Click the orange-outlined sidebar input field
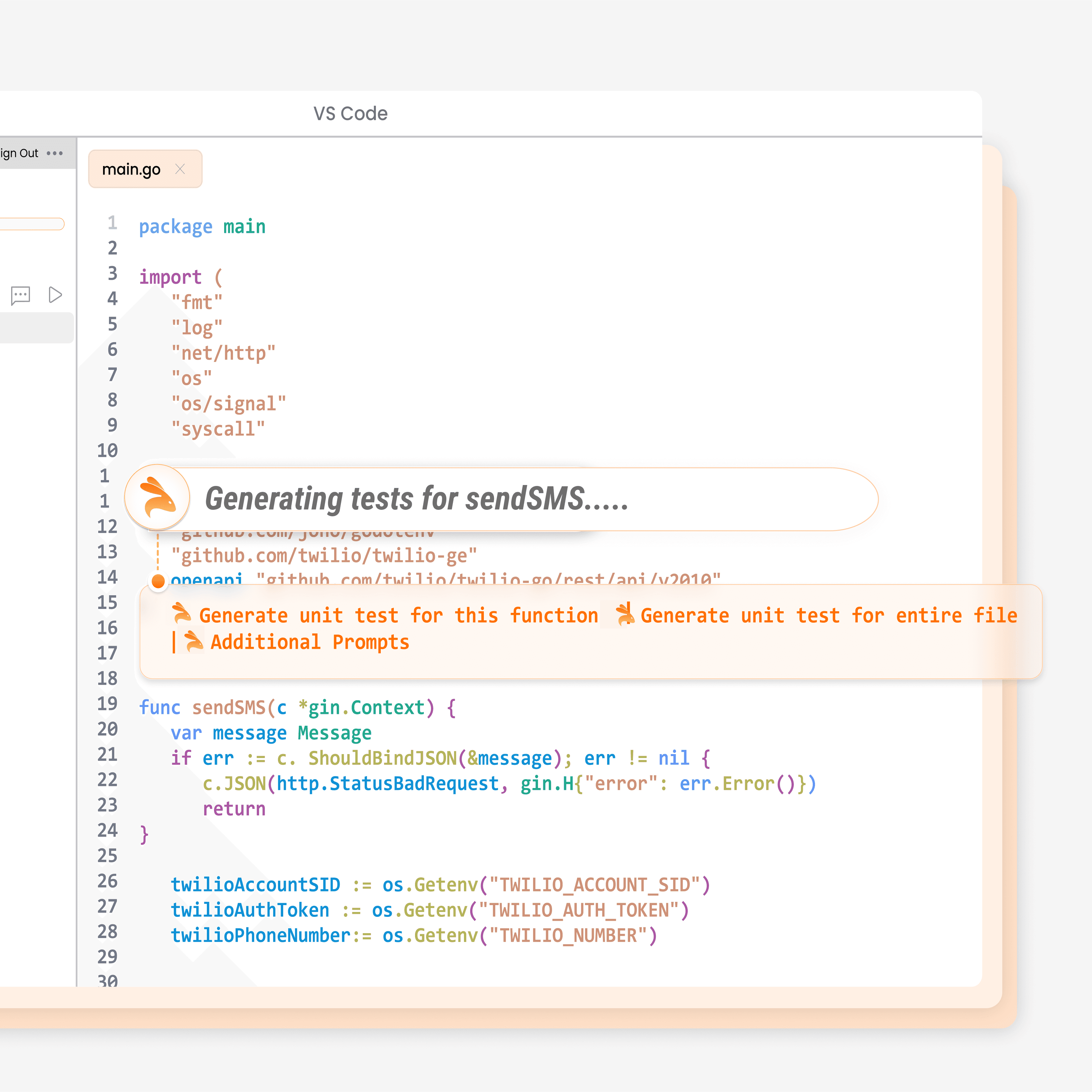The width and height of the screenshot is (1092, 1092). coord(32,224)
